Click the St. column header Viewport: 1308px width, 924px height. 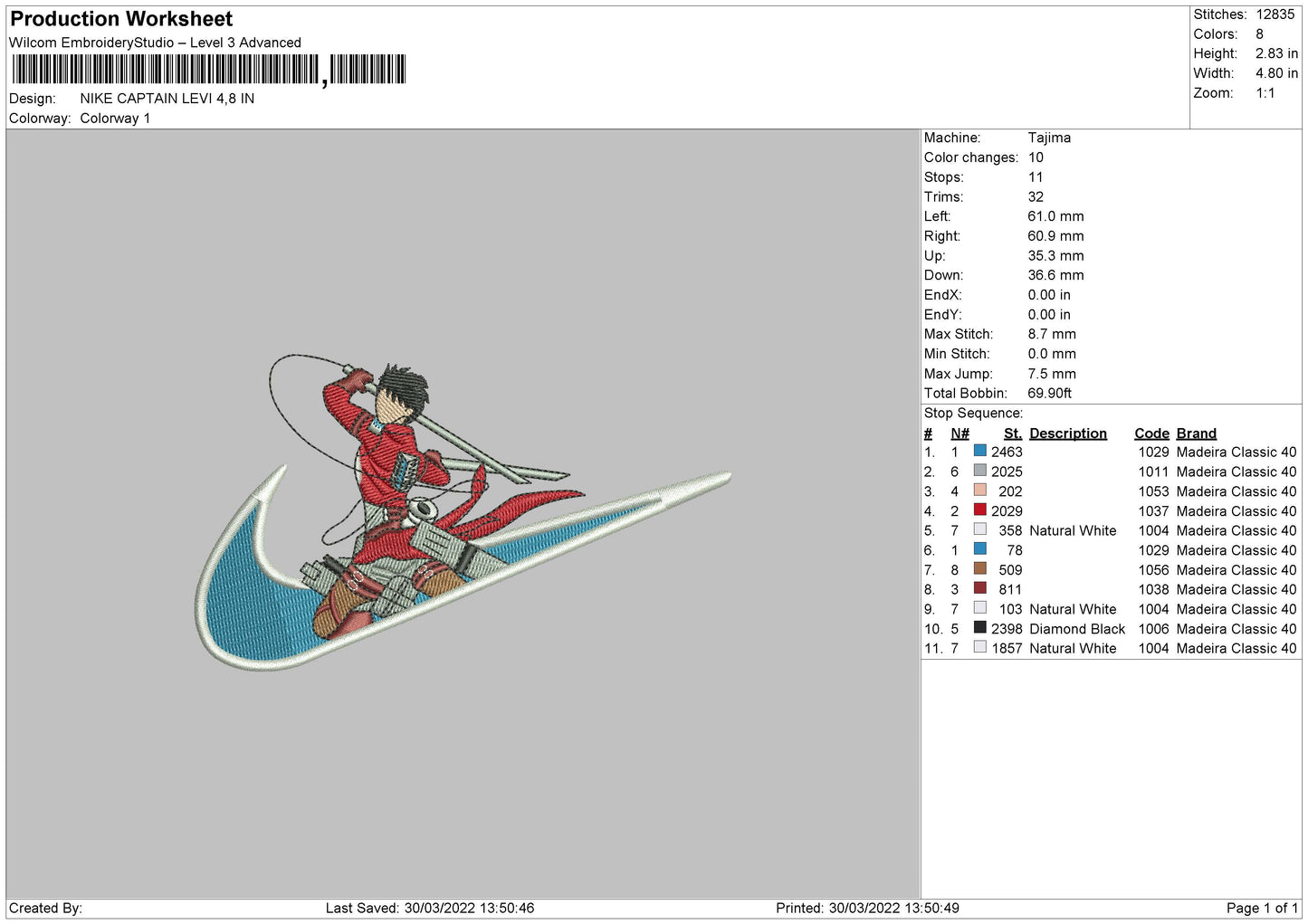pos(1012,433)
